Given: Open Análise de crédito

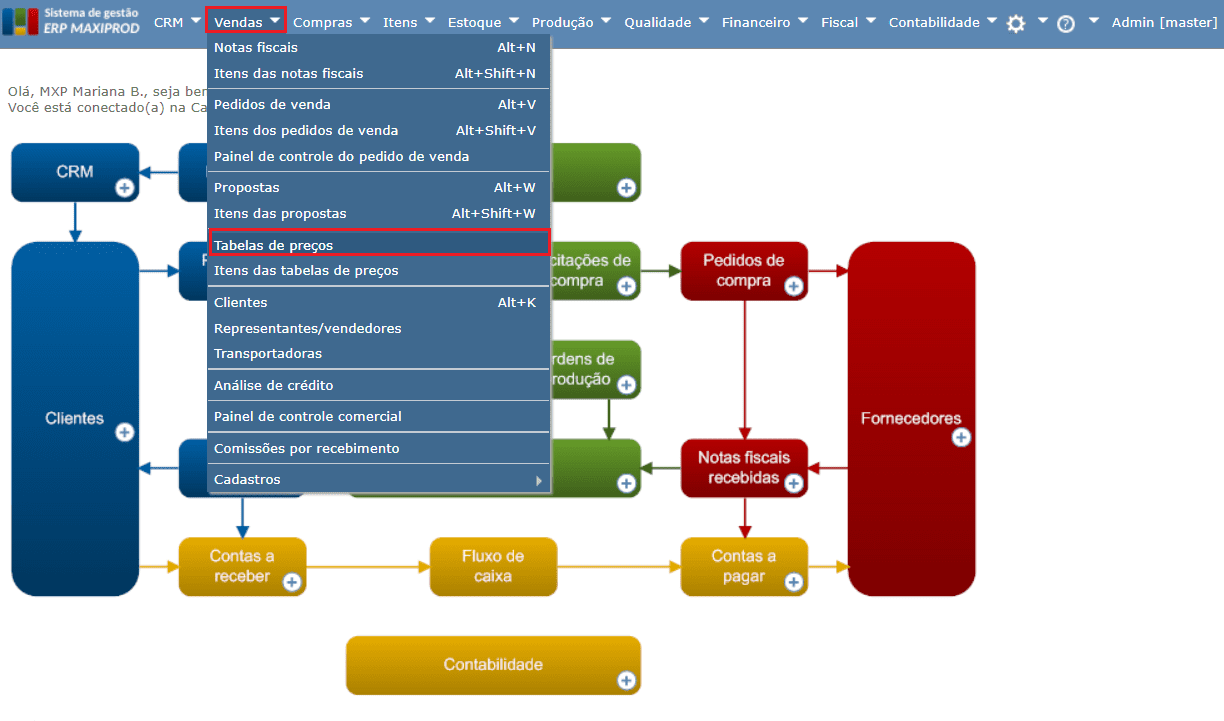Looking at the screenshot, I should 379,385.
